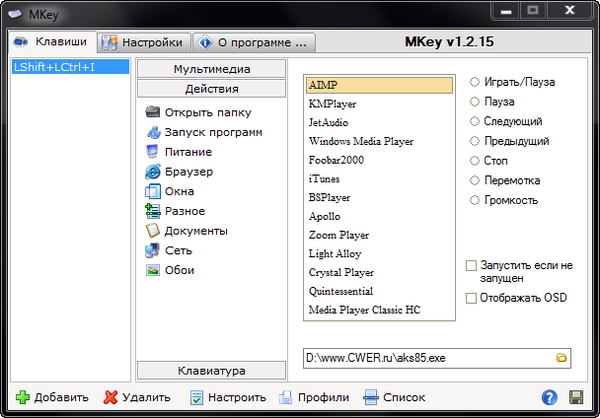Image resolution: width=600 pixels, height=418 pixels.
Task: Expand the Мультимедиа section header
Action: 211,69
